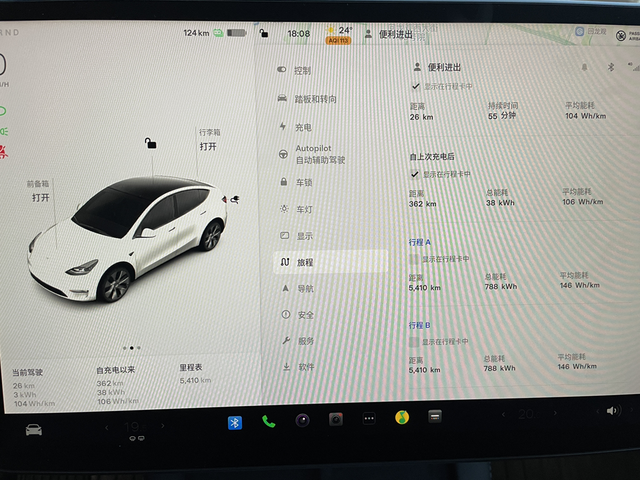The height and width of the screenshot is (480, 640).
Task: Check 显示在行程卡中 under 行程 A
Action: (x=414, y=259)
